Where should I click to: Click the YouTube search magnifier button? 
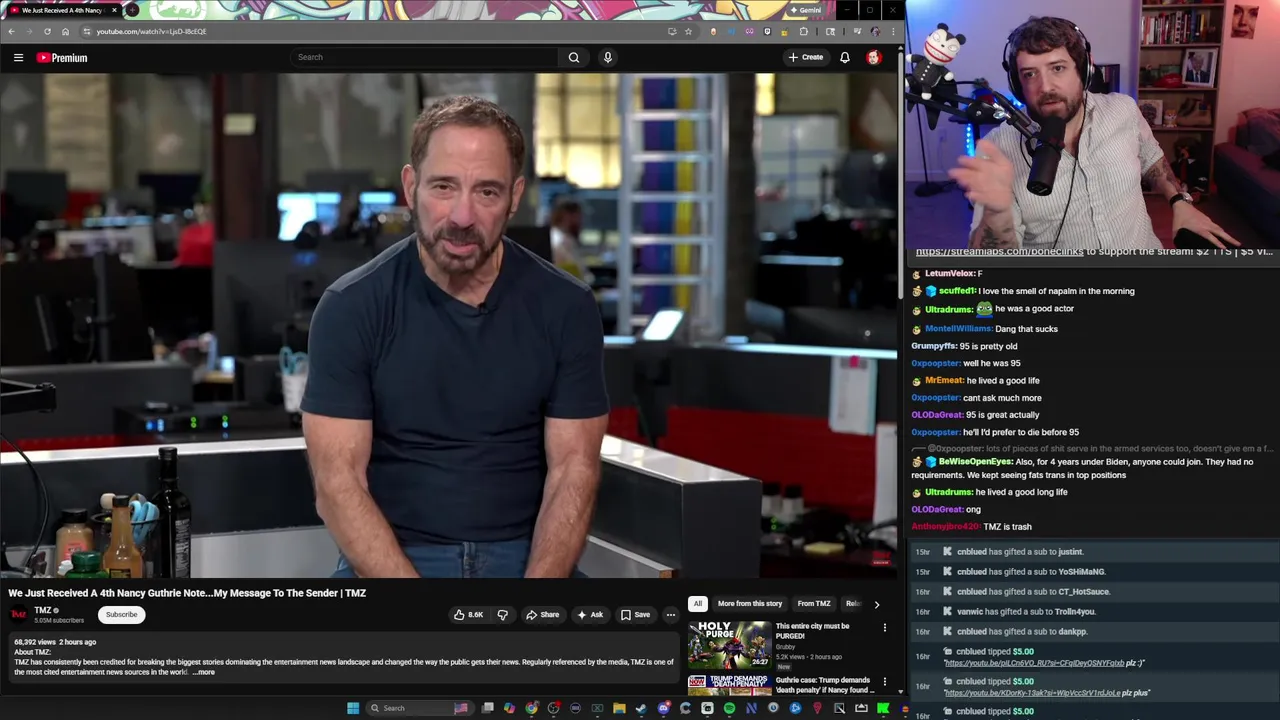tap(574, 57)
